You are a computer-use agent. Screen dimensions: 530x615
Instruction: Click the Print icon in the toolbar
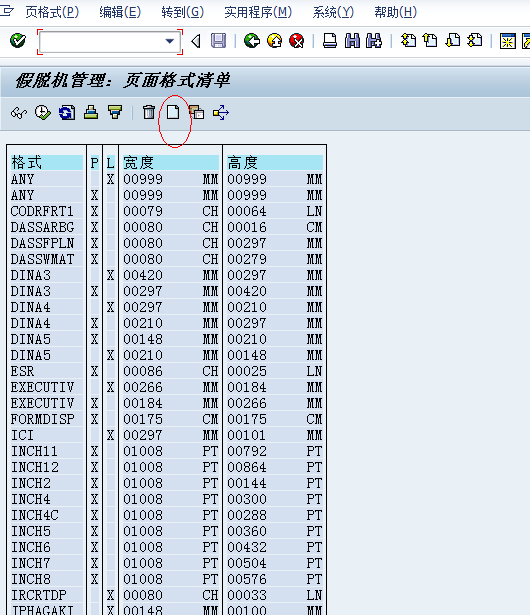click(x=330, y=41)
